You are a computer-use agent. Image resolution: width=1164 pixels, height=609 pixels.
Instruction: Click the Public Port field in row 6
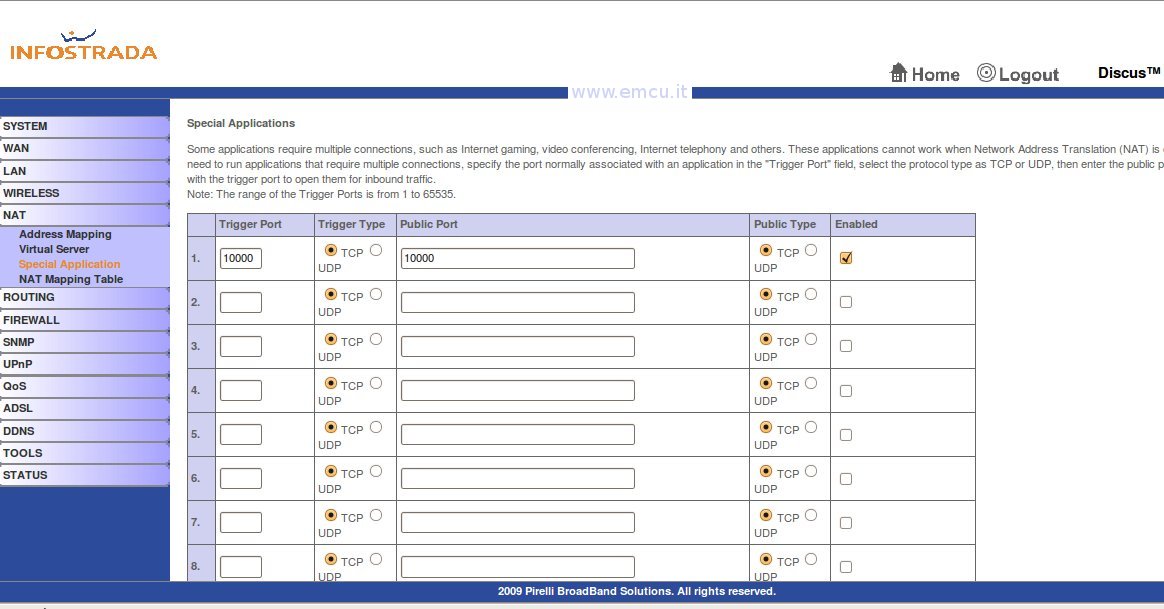pyautogui.click(x=517, y=478)
